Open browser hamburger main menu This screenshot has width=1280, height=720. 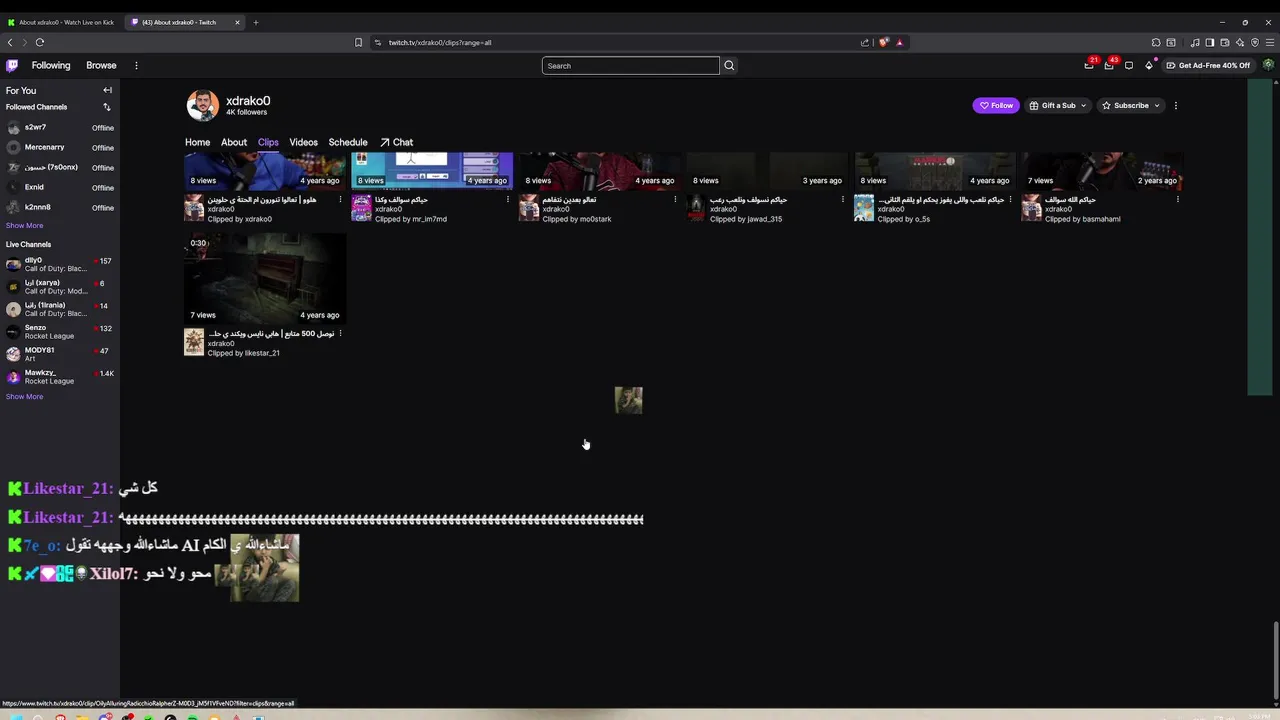[1270, 42]
